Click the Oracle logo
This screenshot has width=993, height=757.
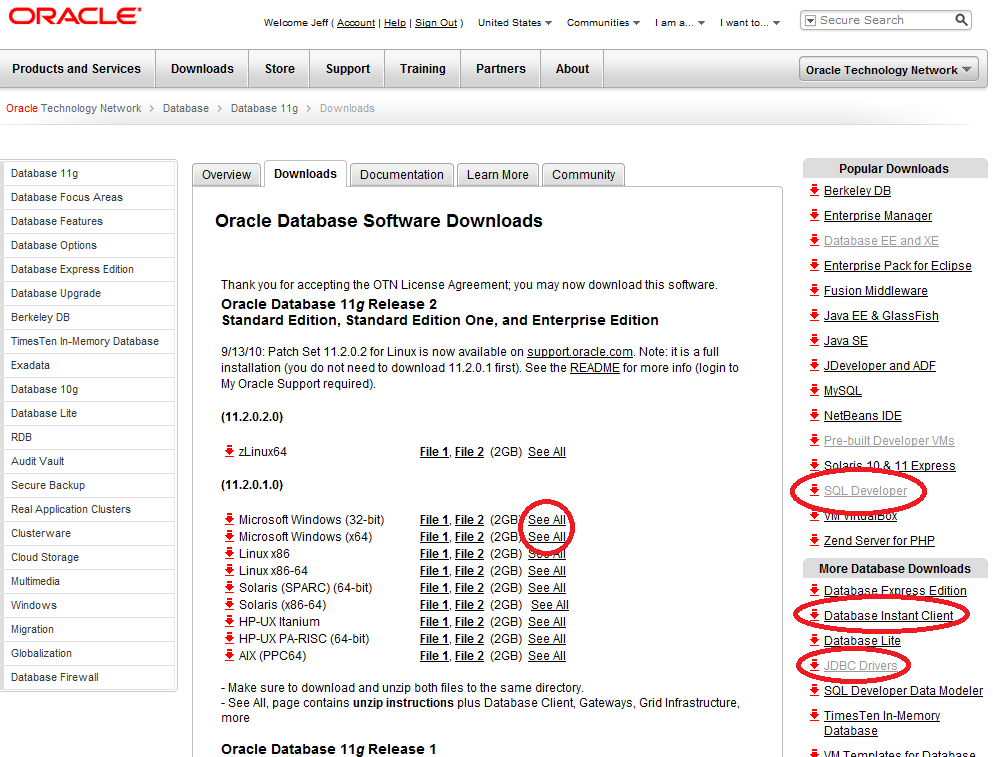click(x=75, y=16)
